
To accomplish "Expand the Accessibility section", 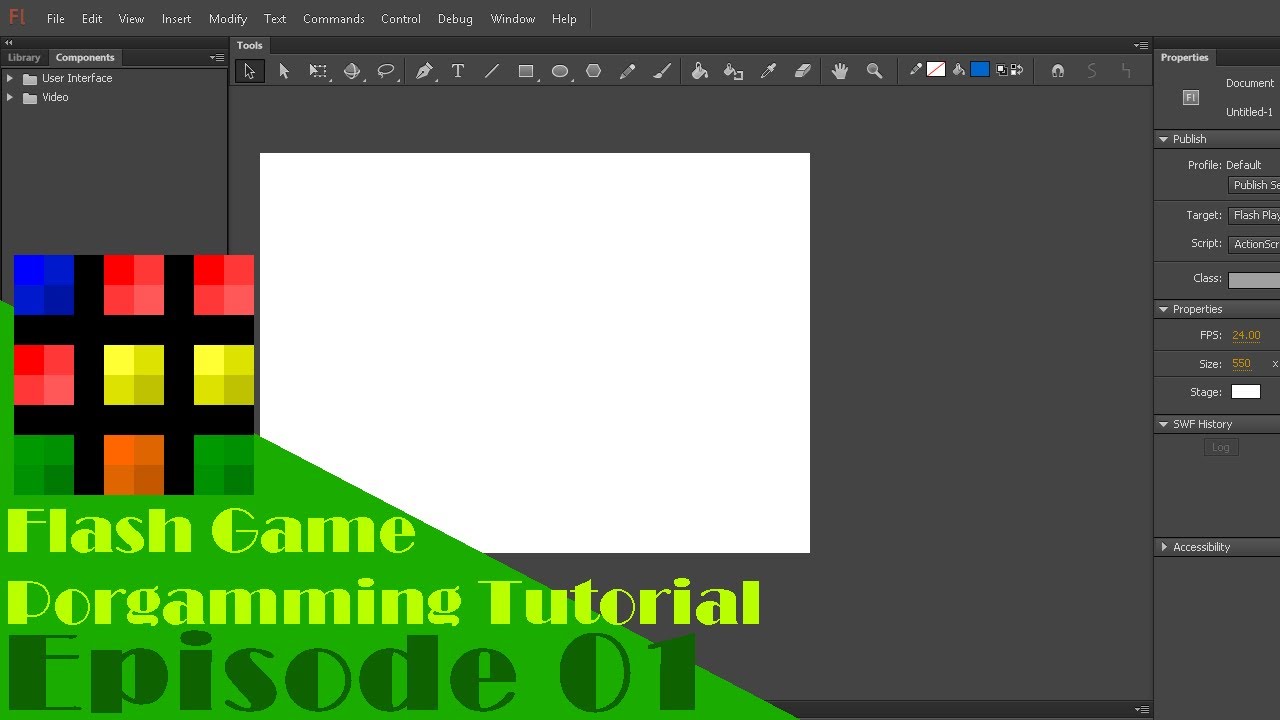I will pos(1164,547).
